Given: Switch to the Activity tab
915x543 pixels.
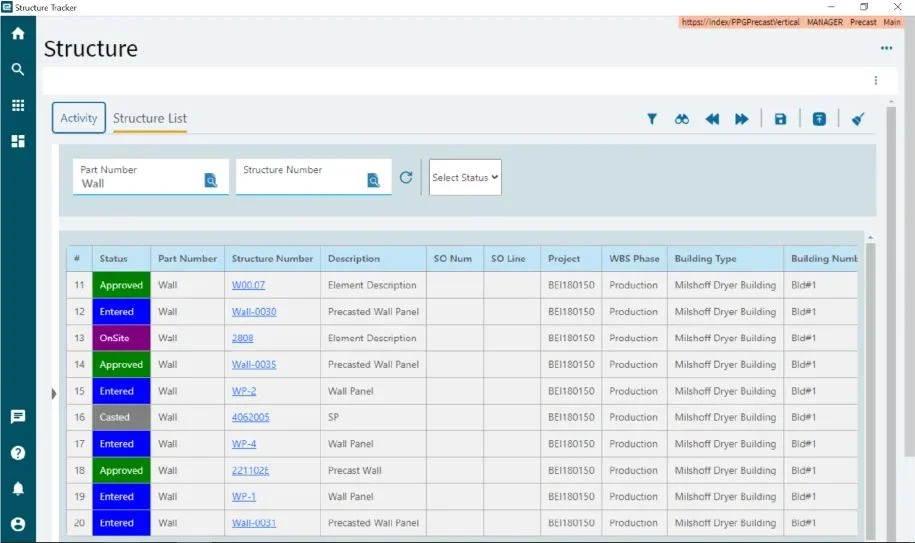Looking at the screenshot, I should click(x=79, y=118).
